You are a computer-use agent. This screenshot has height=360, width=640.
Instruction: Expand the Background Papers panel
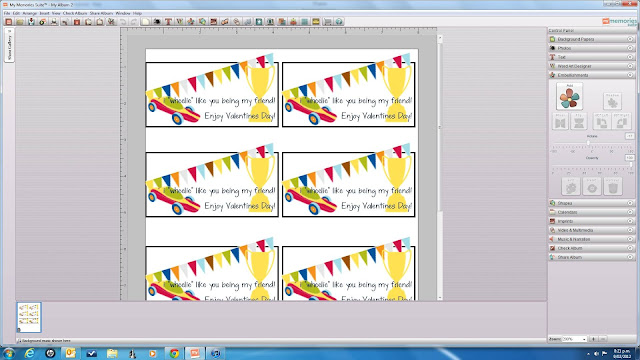tap(591, 39)
